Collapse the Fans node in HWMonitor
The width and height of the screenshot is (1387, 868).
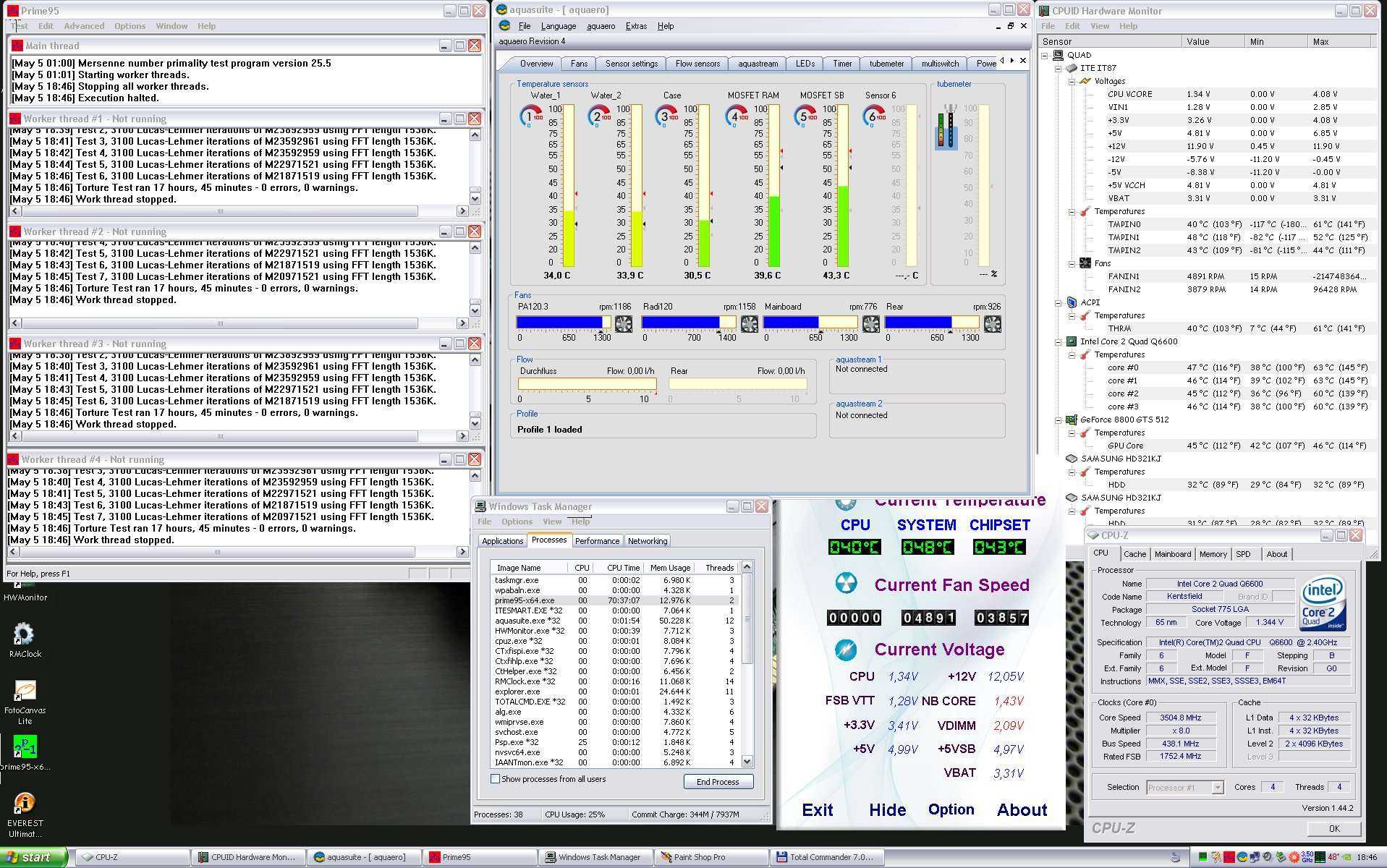1072,263
